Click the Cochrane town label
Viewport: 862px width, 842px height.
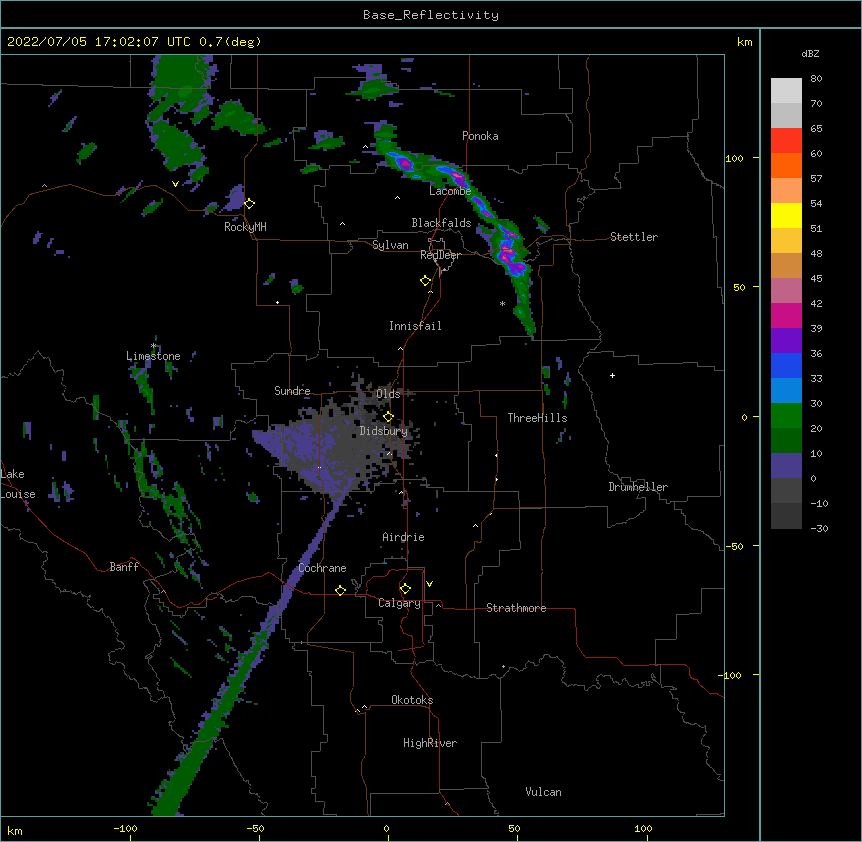pyautogui.click(x=322, y=568)
